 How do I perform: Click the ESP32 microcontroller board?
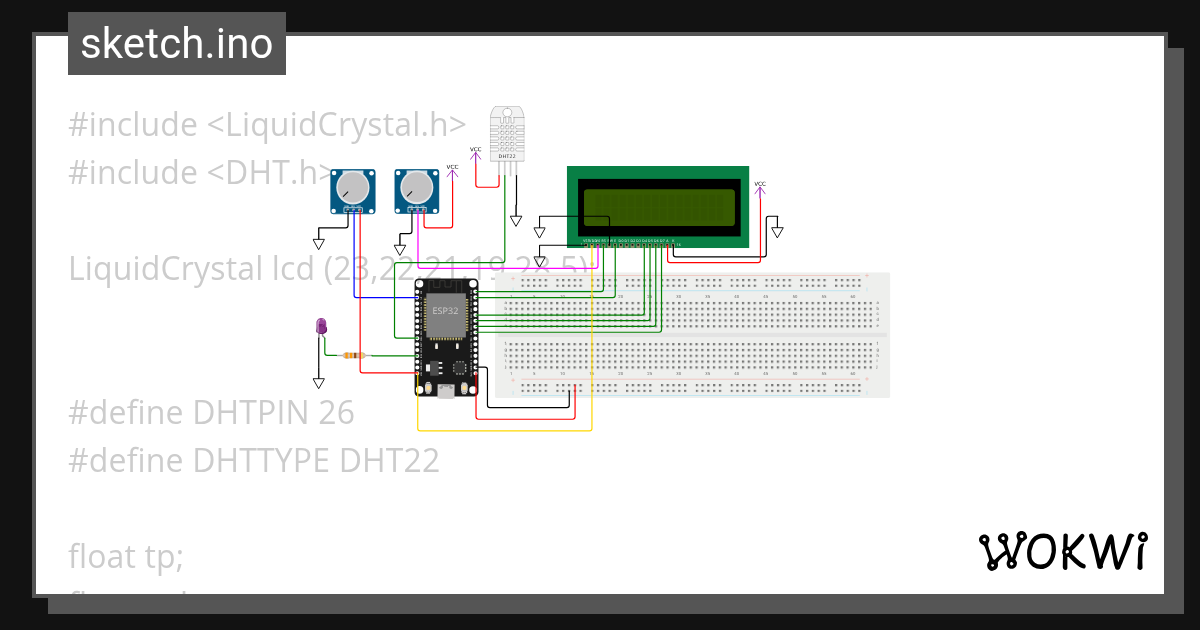point(447,337)
